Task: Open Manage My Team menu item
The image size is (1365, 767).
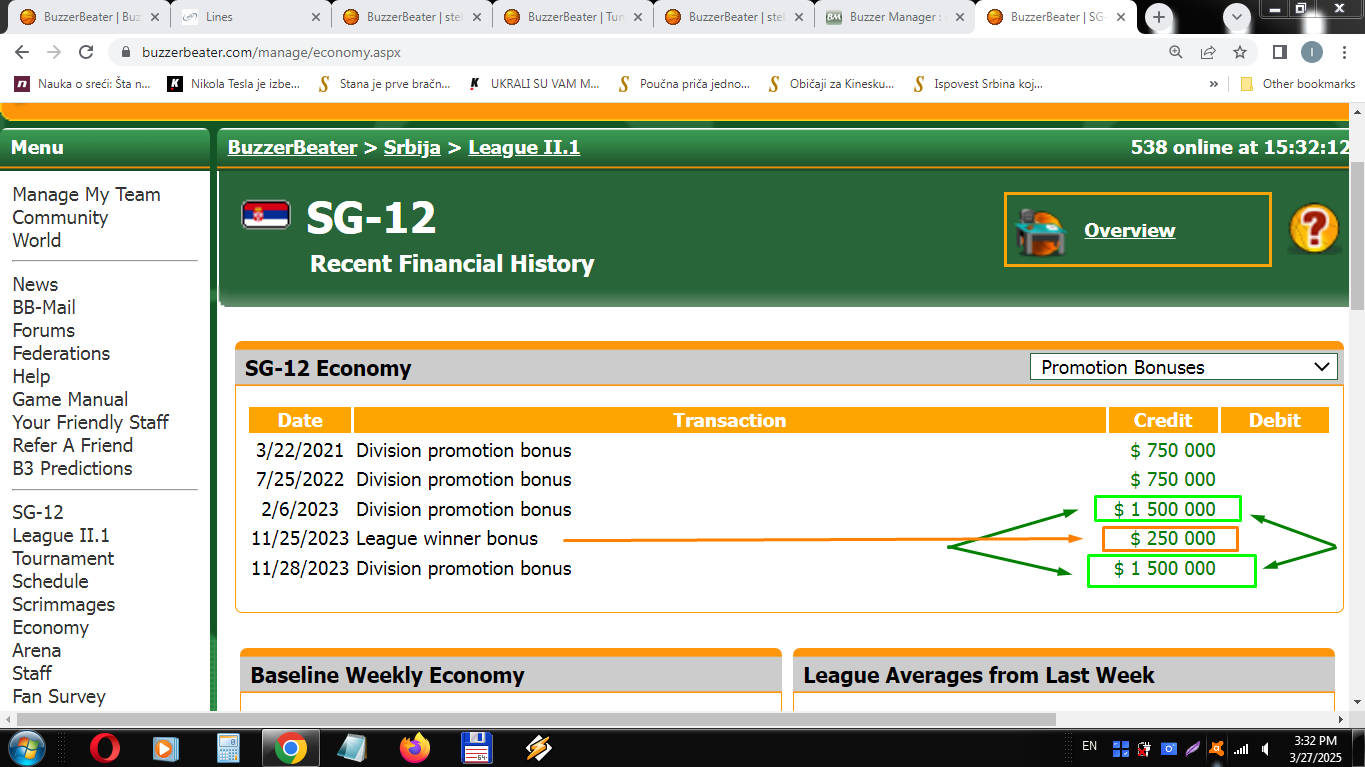Action: 86,194
